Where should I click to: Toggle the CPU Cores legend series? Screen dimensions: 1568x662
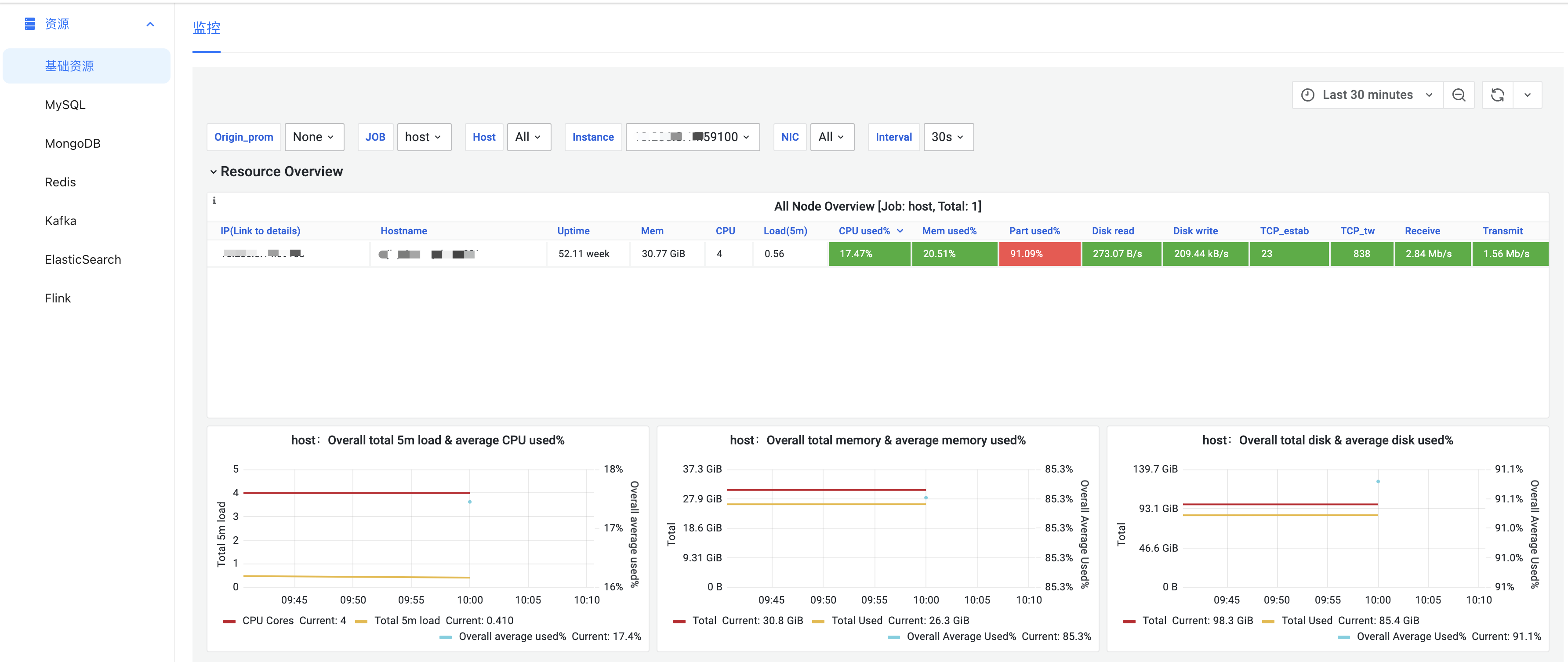268,621
